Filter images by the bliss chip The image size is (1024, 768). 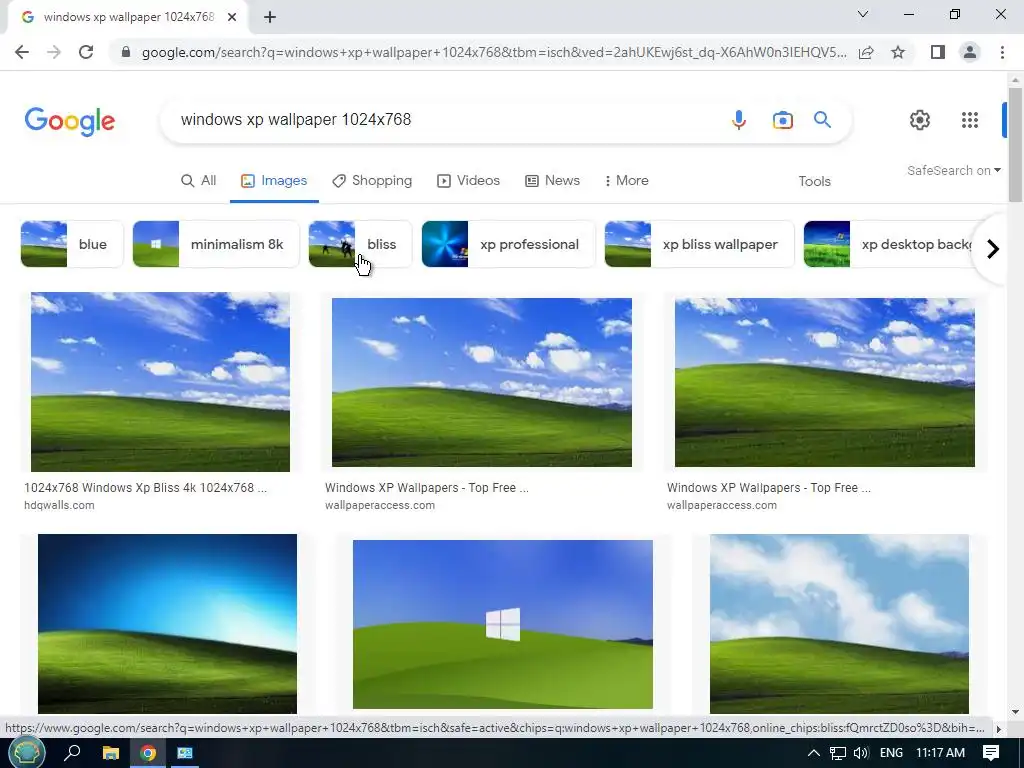pyautogui.click(x=360, y=244)
